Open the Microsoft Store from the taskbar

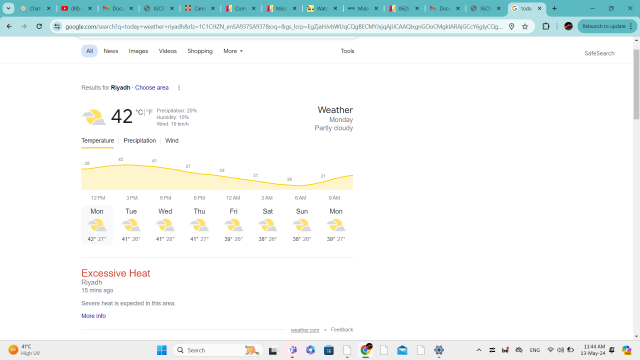pyautogui.click(x=329, y=350)
